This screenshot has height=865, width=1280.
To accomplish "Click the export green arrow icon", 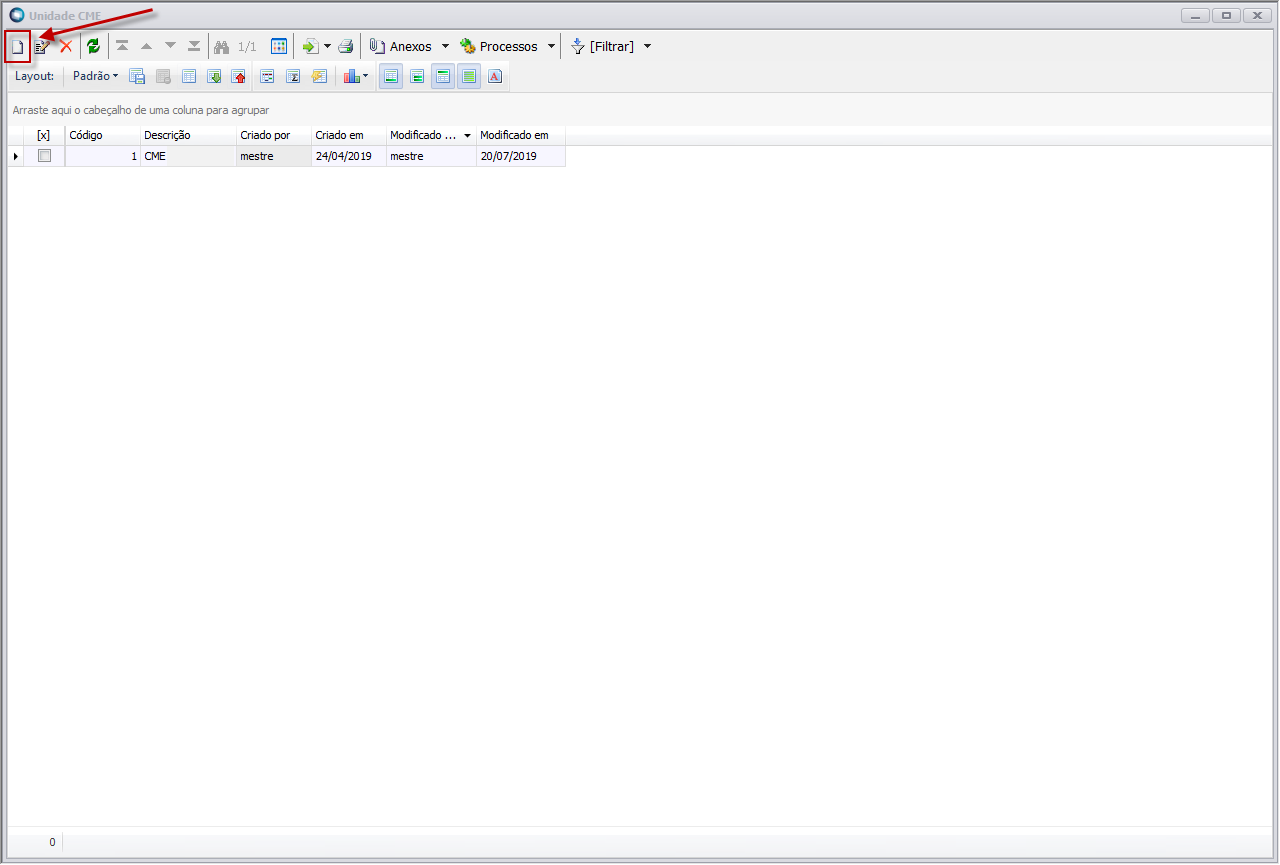I will click(310, 47).
